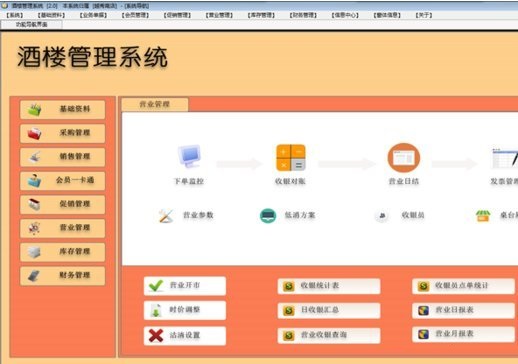Open 营业日报表 report
Viewport: 518px width, 364px height.
point(463,310)
